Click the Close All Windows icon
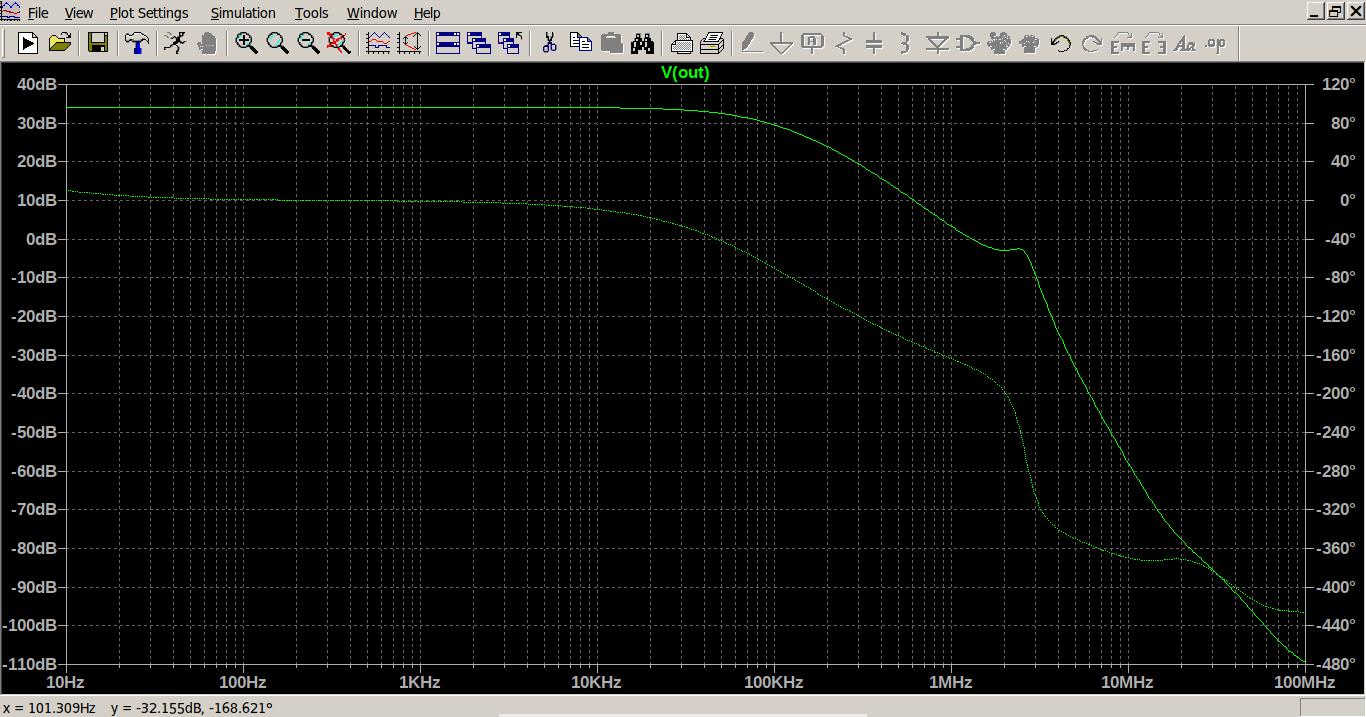 click(x=510, y=43)
